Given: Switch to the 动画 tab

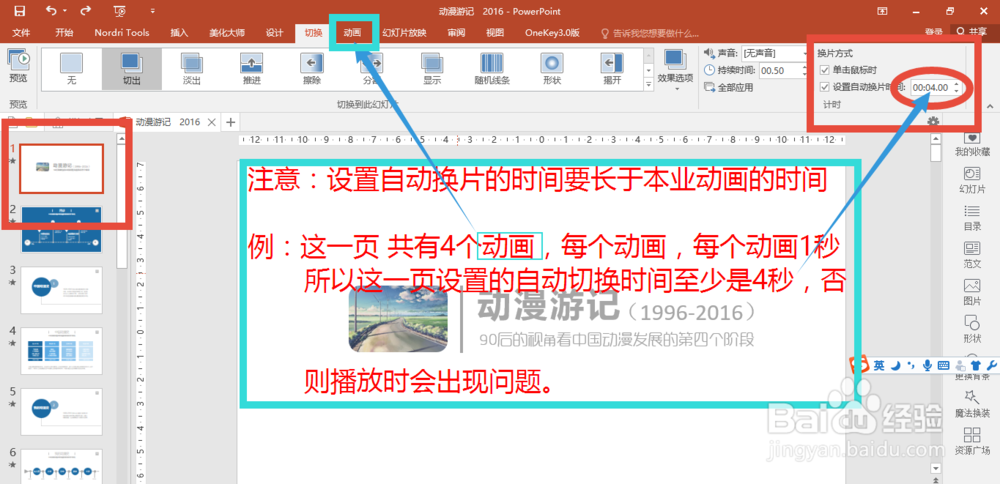Looking at the screenshot, I should 352,33.
